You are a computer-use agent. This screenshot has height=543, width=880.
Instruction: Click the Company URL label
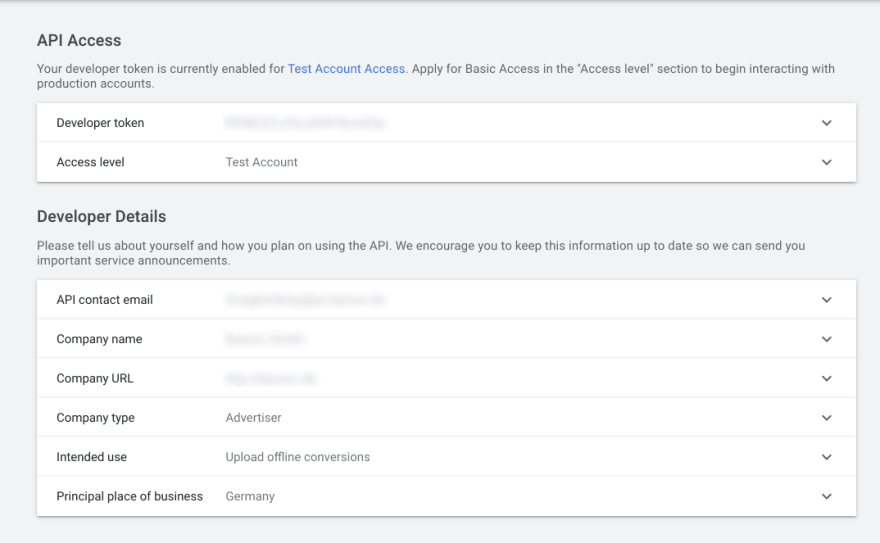95,378
